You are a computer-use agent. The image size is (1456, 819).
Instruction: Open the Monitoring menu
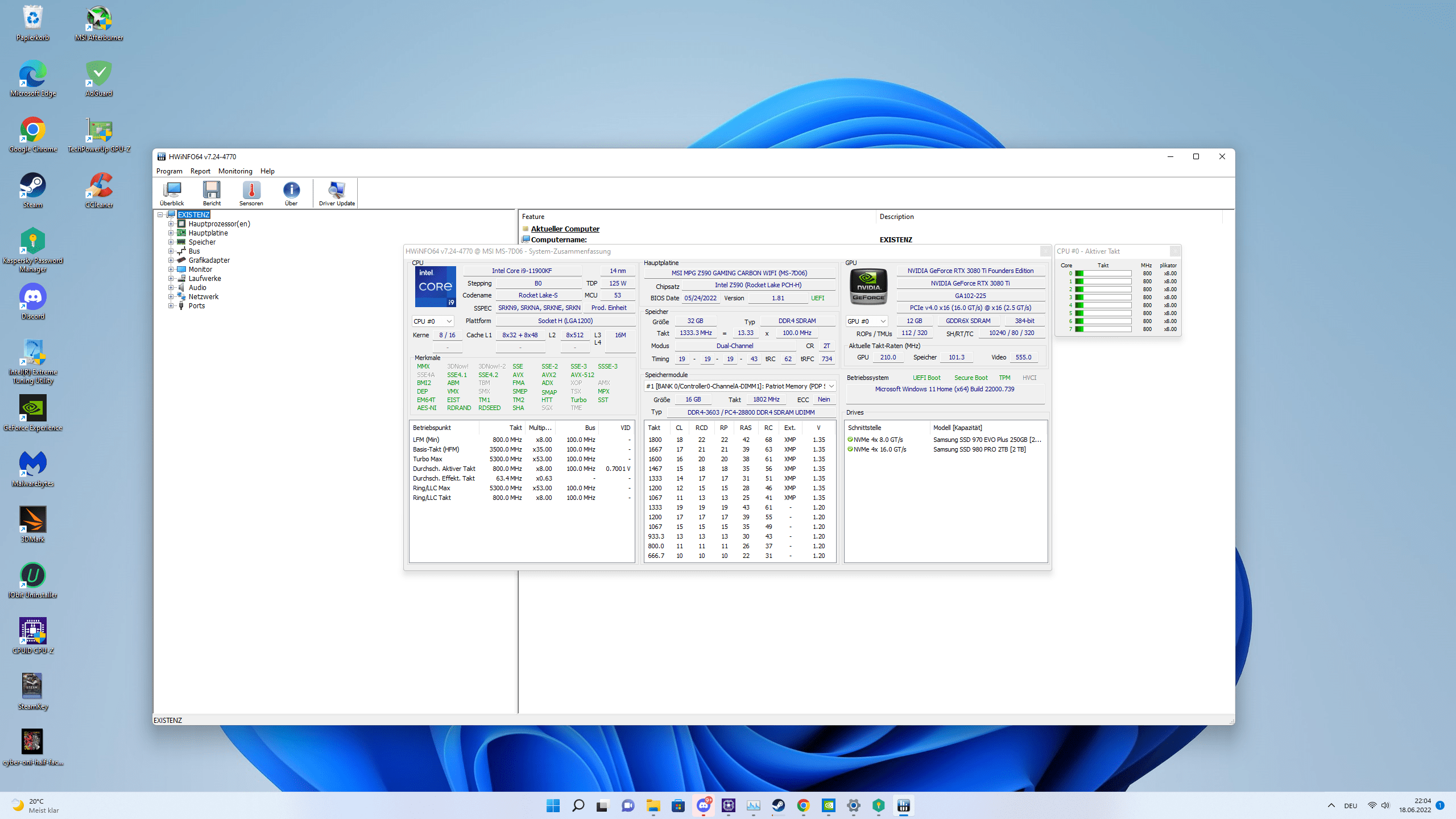[235, 171]
